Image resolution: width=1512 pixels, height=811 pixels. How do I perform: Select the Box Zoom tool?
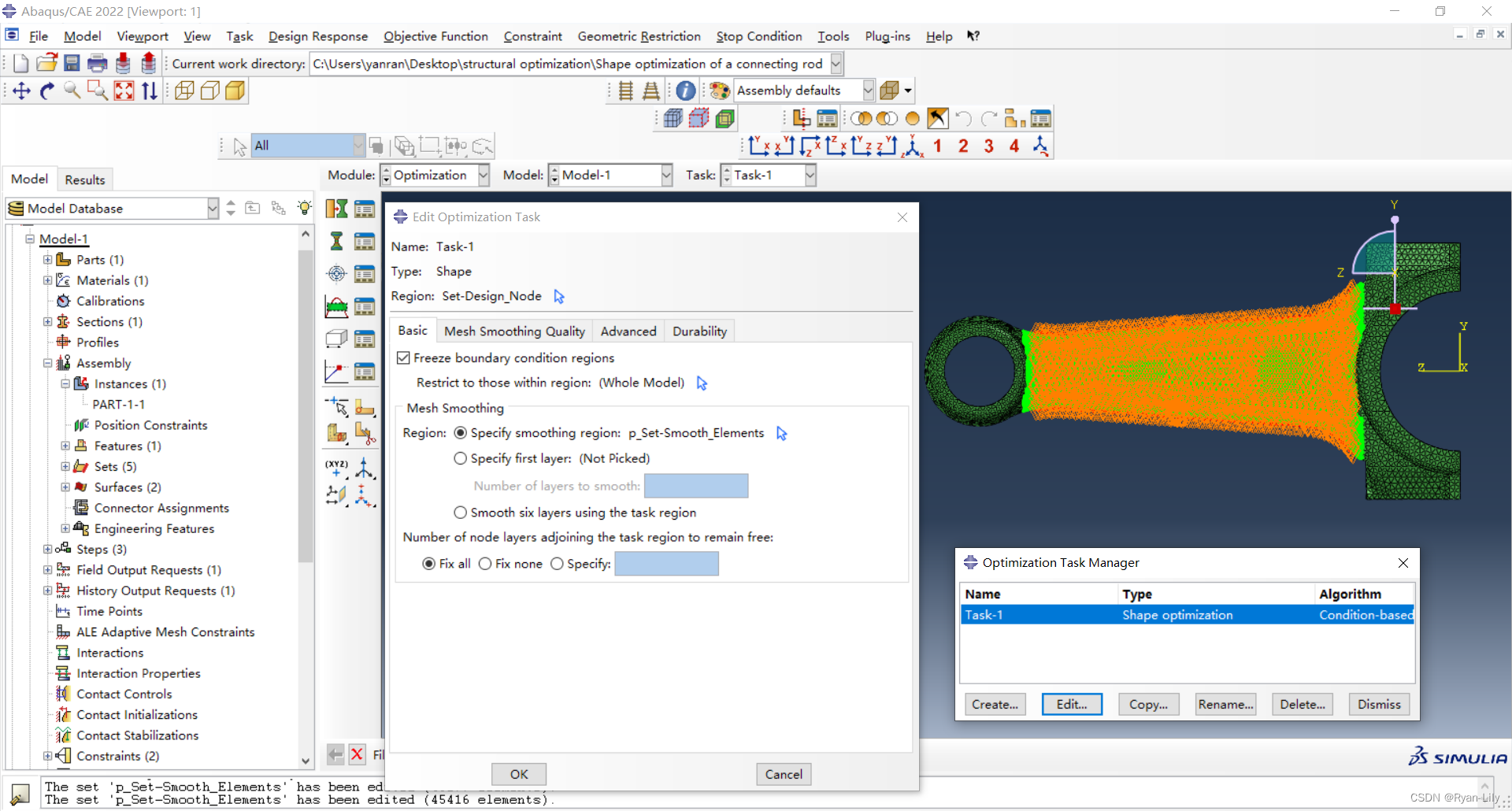[98, 91]
